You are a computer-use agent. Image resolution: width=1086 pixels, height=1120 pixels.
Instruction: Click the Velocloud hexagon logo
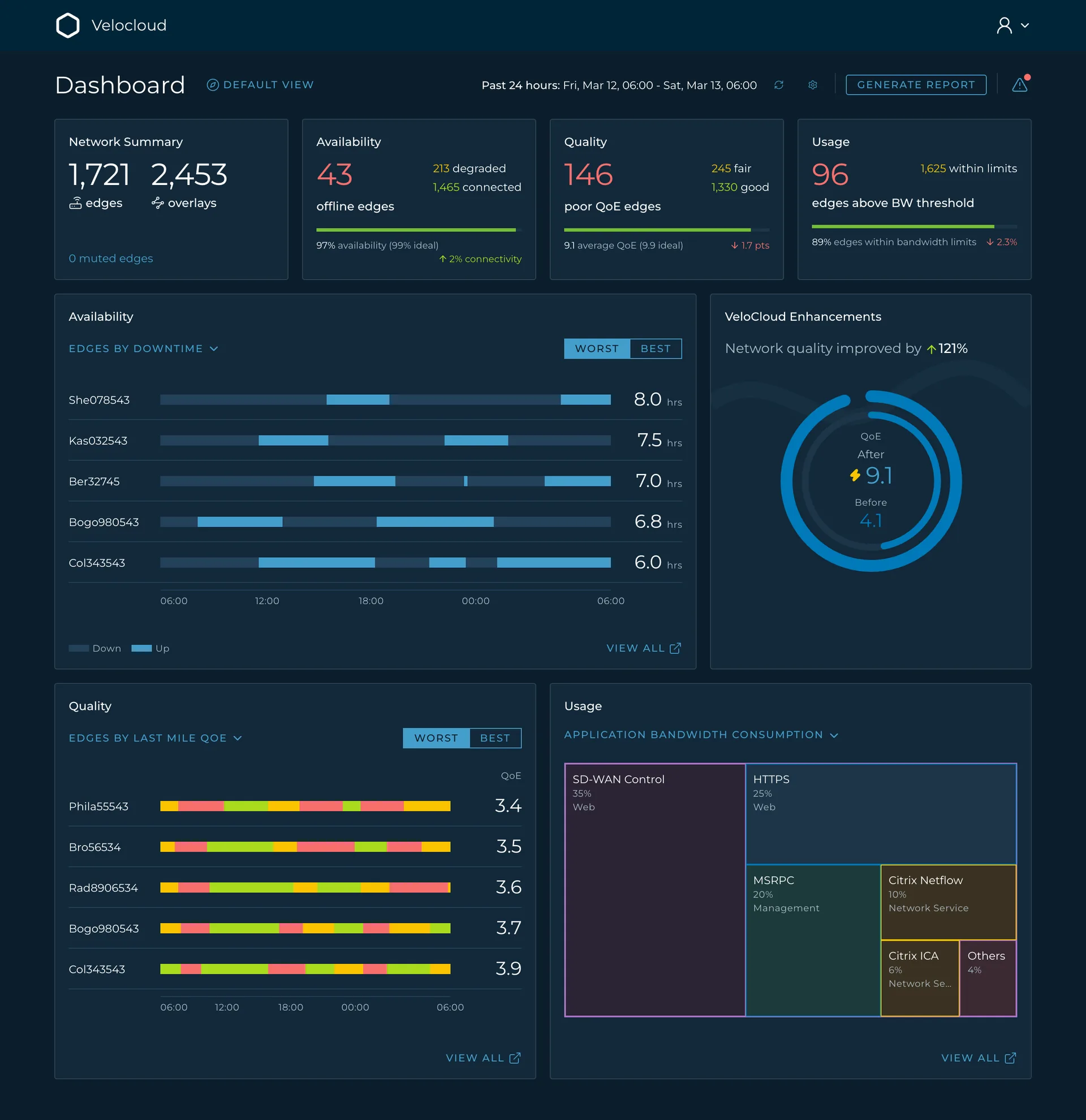[x=67, y=25]
